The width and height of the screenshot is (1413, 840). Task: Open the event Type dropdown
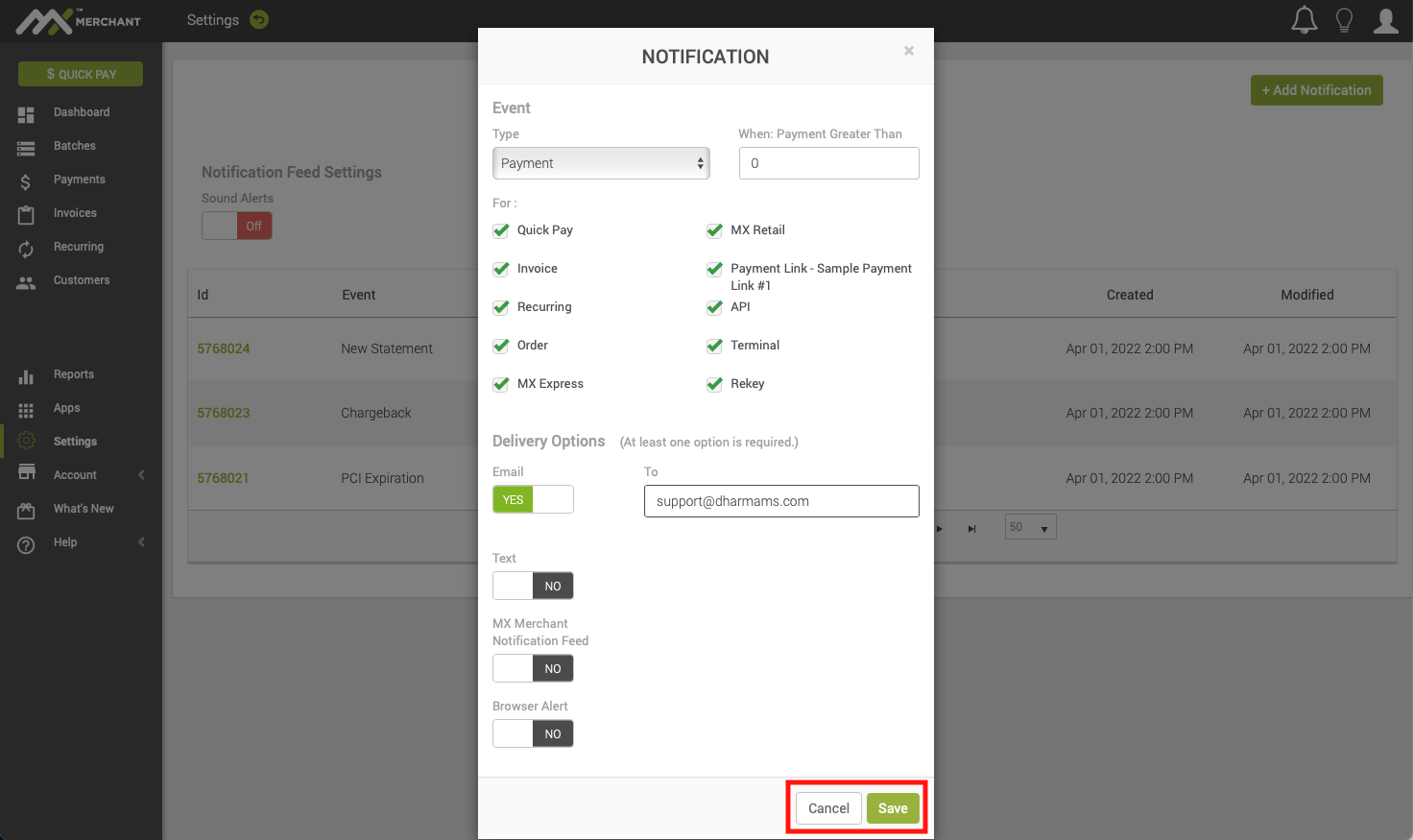tap(601, 163)
